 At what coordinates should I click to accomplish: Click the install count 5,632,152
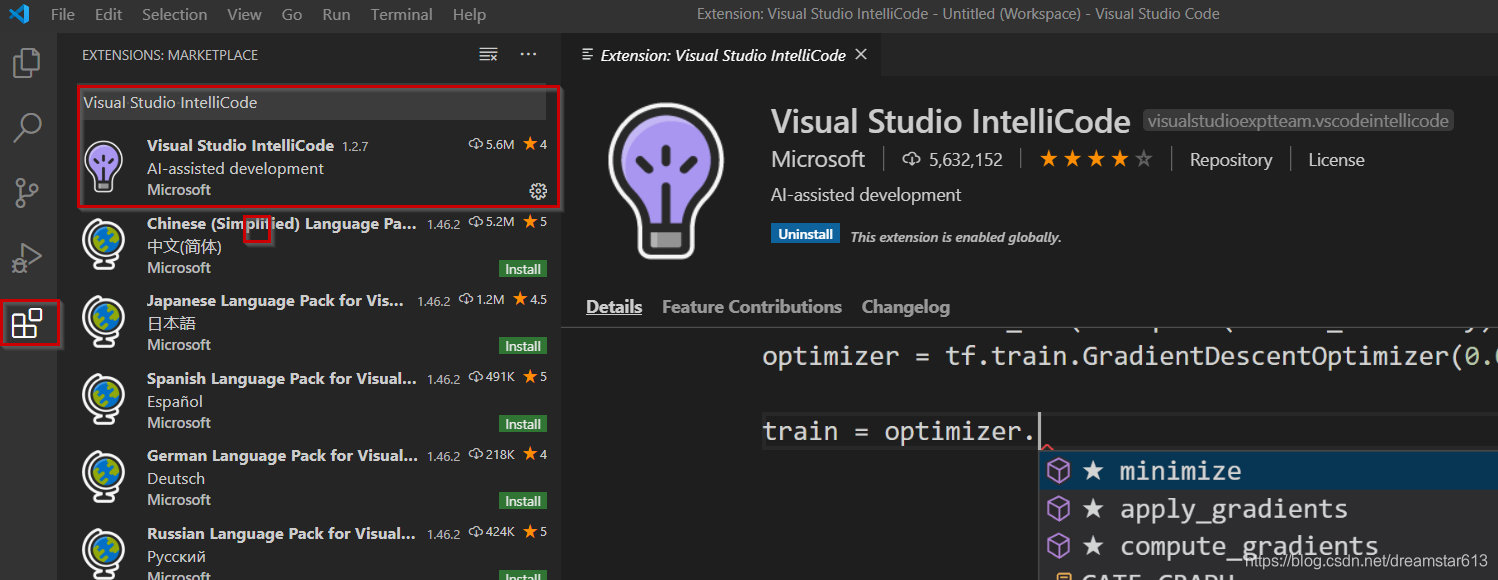click(953, 159)
